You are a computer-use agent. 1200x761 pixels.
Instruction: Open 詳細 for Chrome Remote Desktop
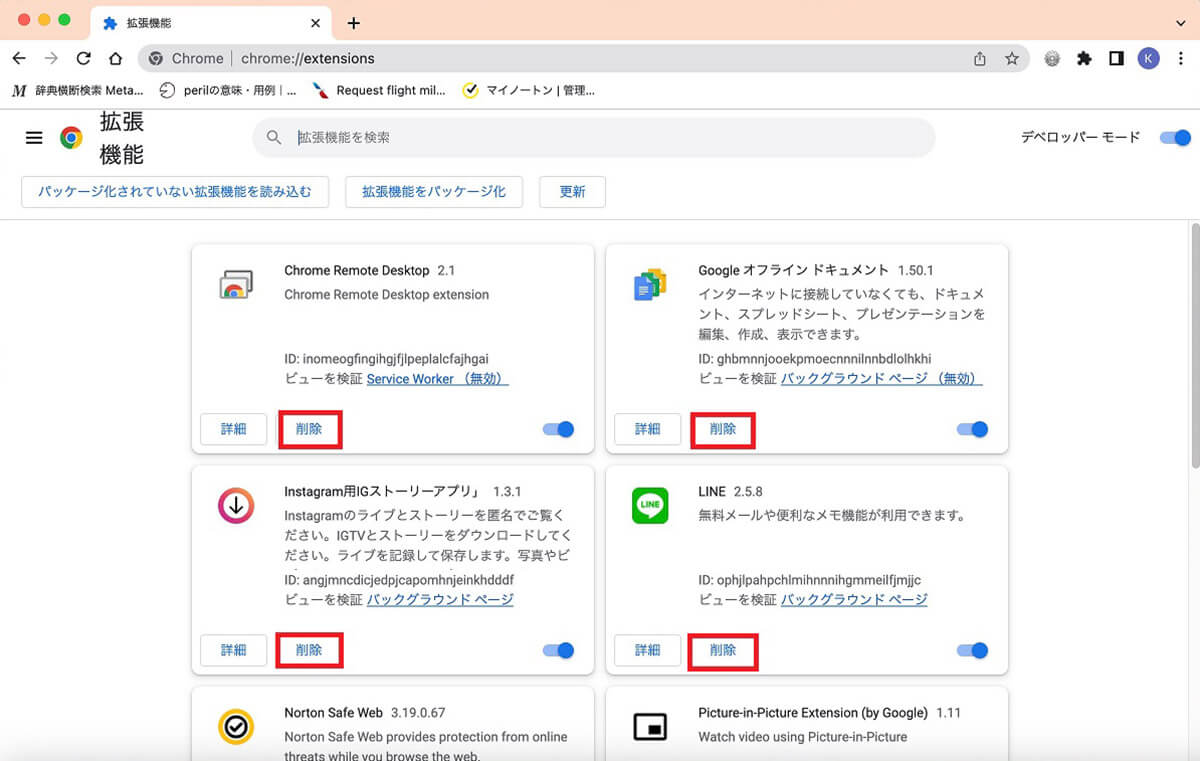(x=233, y=429)
